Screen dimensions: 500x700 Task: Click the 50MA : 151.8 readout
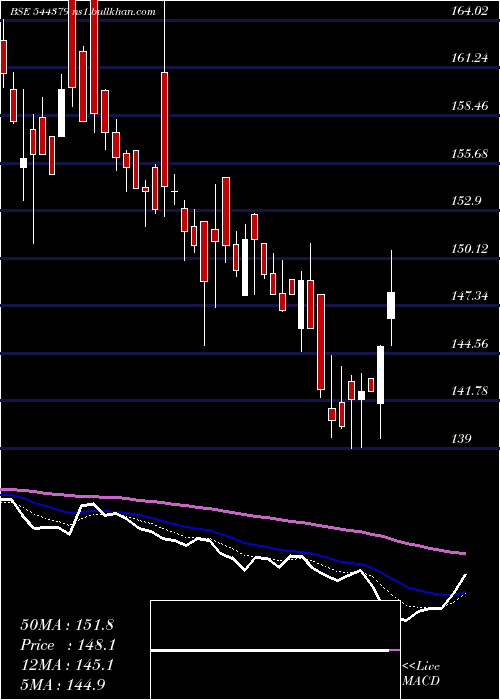click(x=65, y=624)
